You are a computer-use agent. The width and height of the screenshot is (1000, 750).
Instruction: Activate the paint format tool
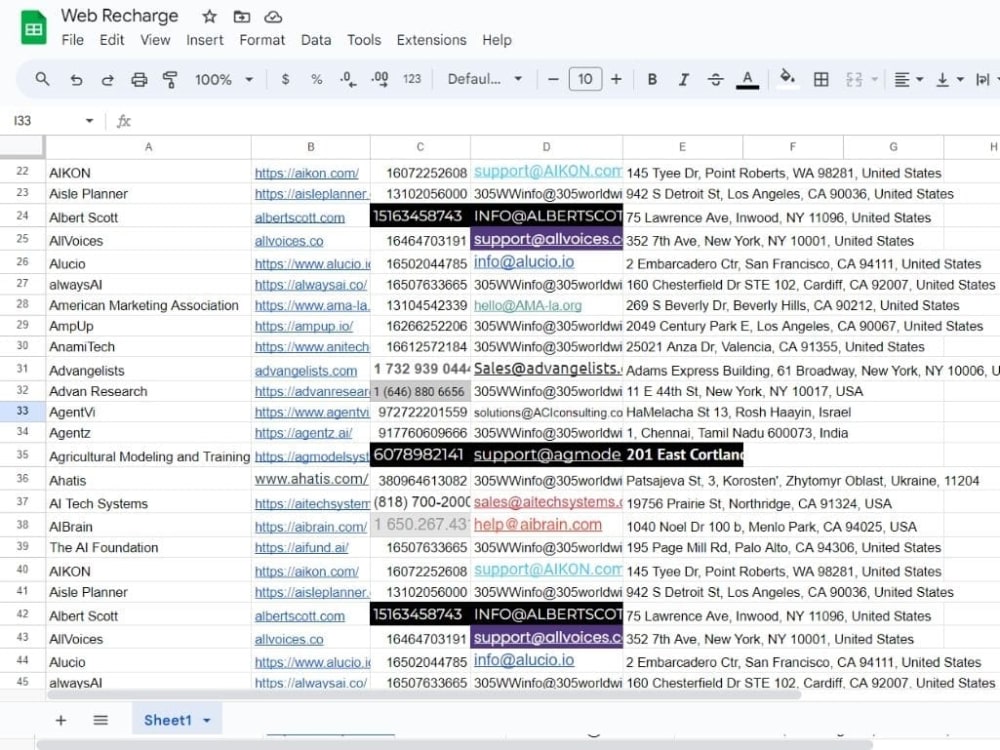tap(170, 79)
